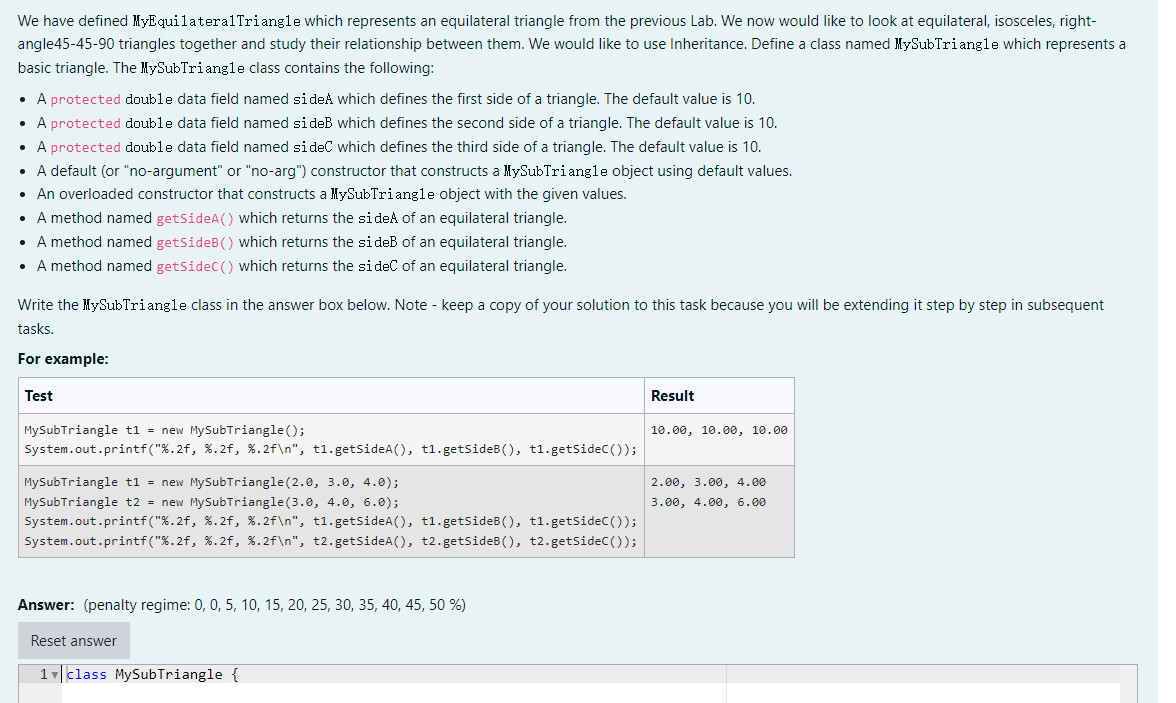1176x703 pixels.
Task: Click the result cell showing 10.00, 10.00, 10.00
Action: click(718, 429)
